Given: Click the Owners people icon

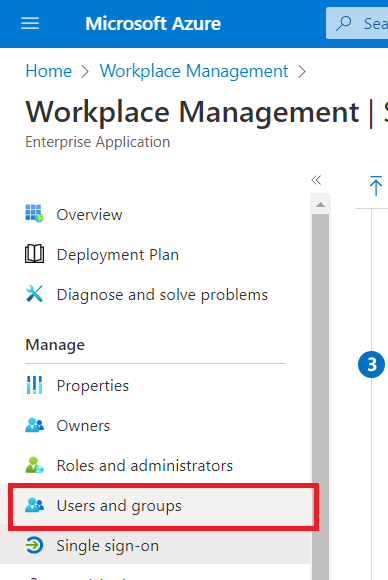Looking at the screenshot, I should [x=34, y=425].
